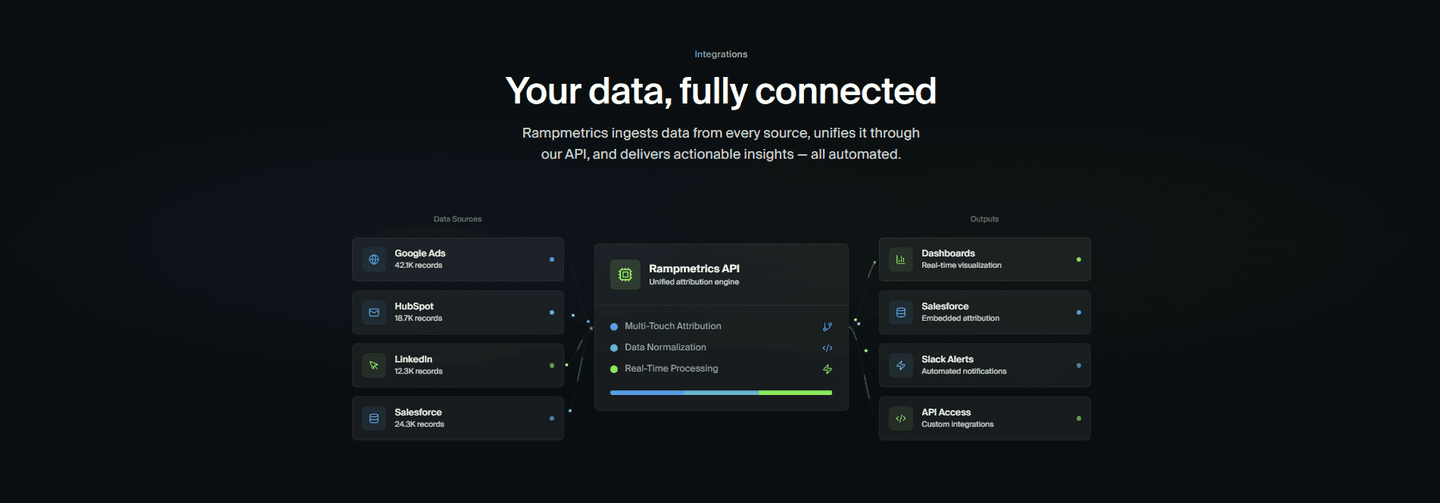Click the Dashboards bar chart icon

pyautogui.click(x=901, y=259)
